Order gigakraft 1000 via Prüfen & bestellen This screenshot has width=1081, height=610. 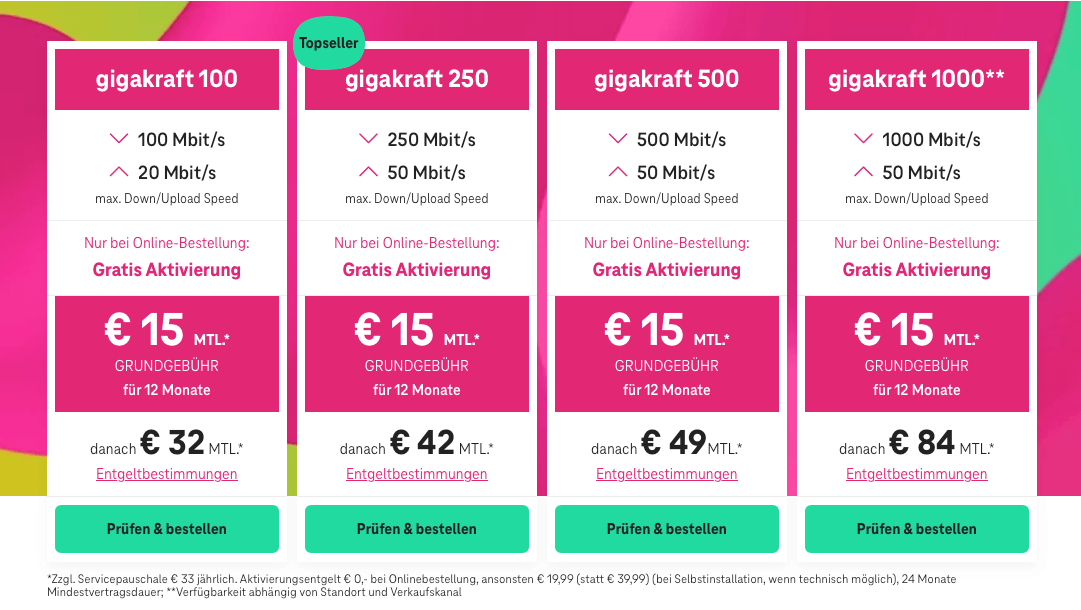[x=917, y=529]
